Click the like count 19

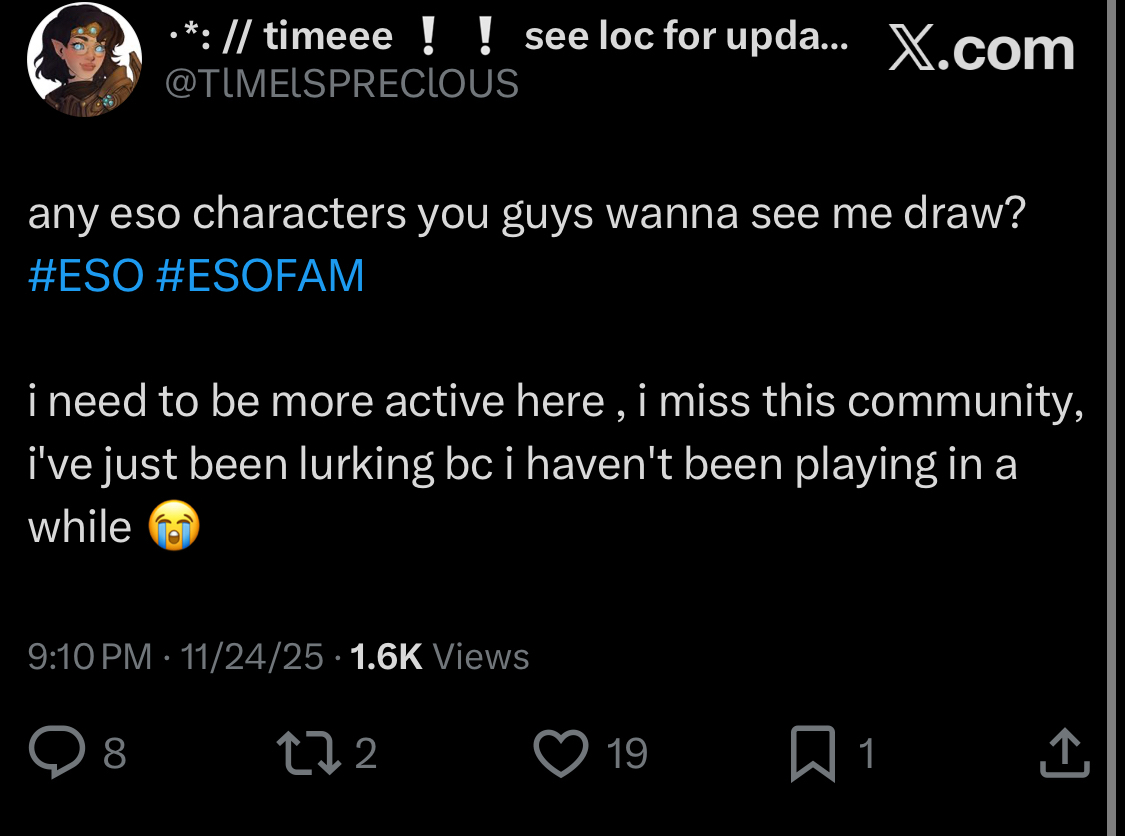pyautogui.click(x=628, y=754)
